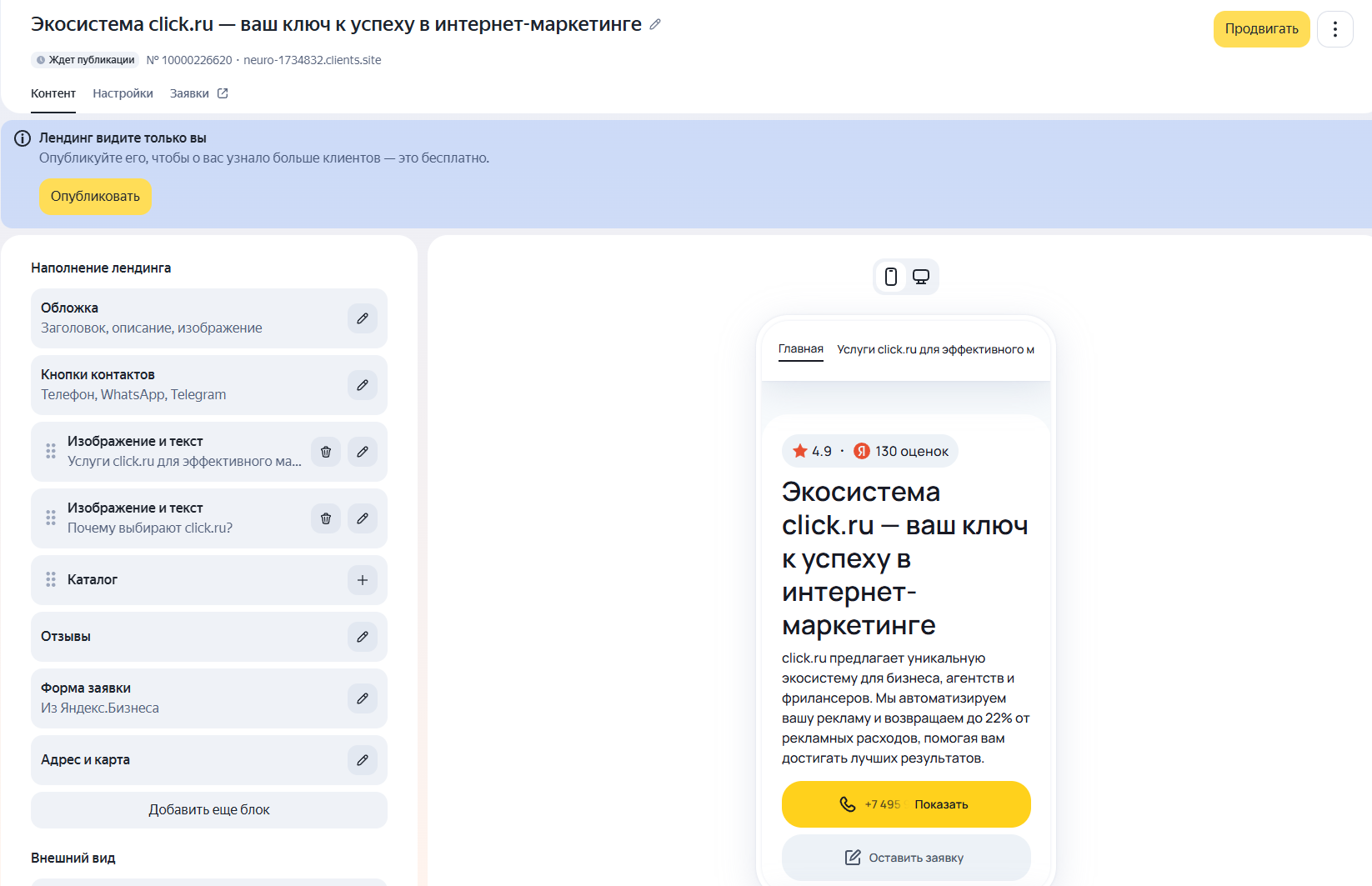Grab the drag handle of Почему выбирают block
This screenshot has height=886, width=1372.
[51, 518]
